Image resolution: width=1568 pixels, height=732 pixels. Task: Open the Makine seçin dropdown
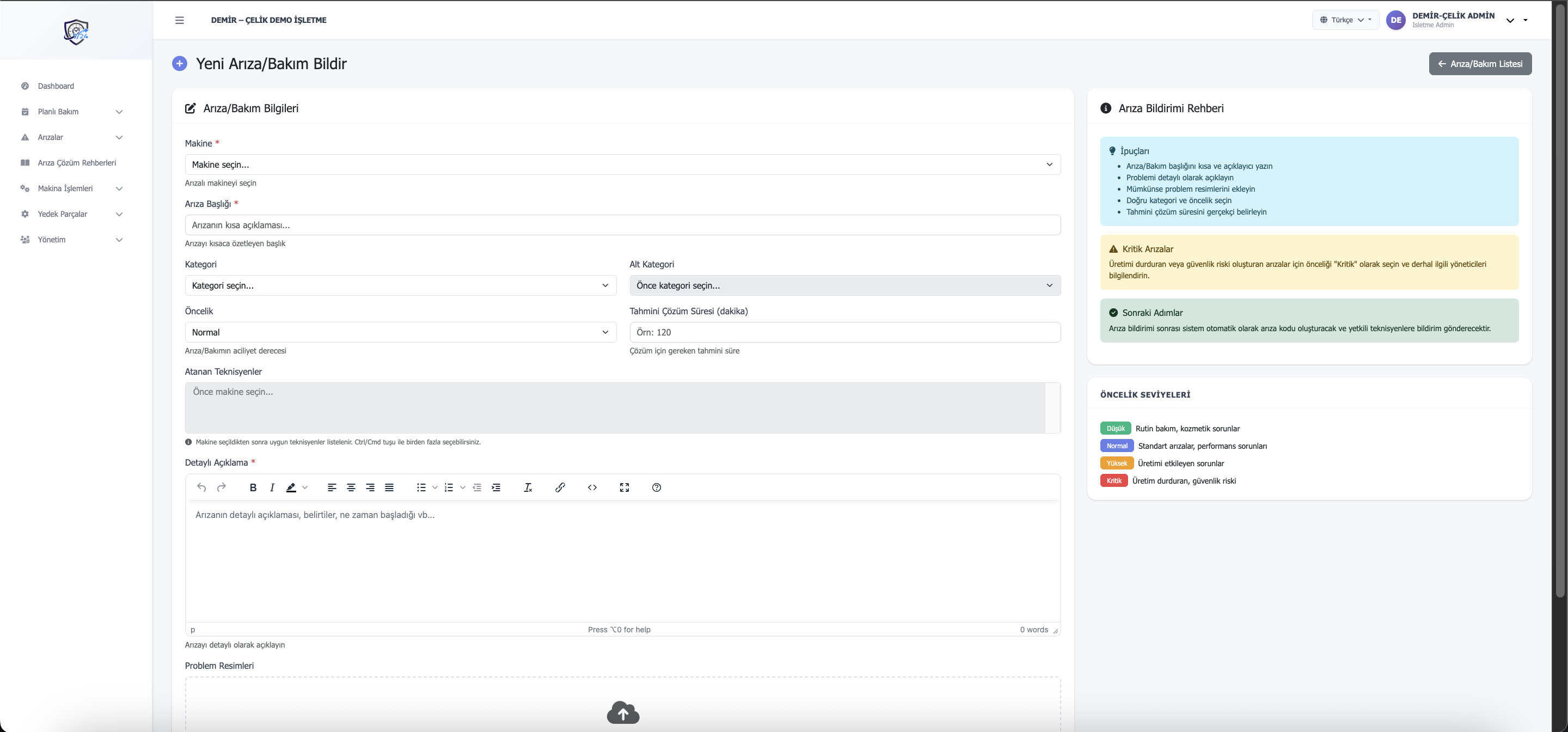622,164
